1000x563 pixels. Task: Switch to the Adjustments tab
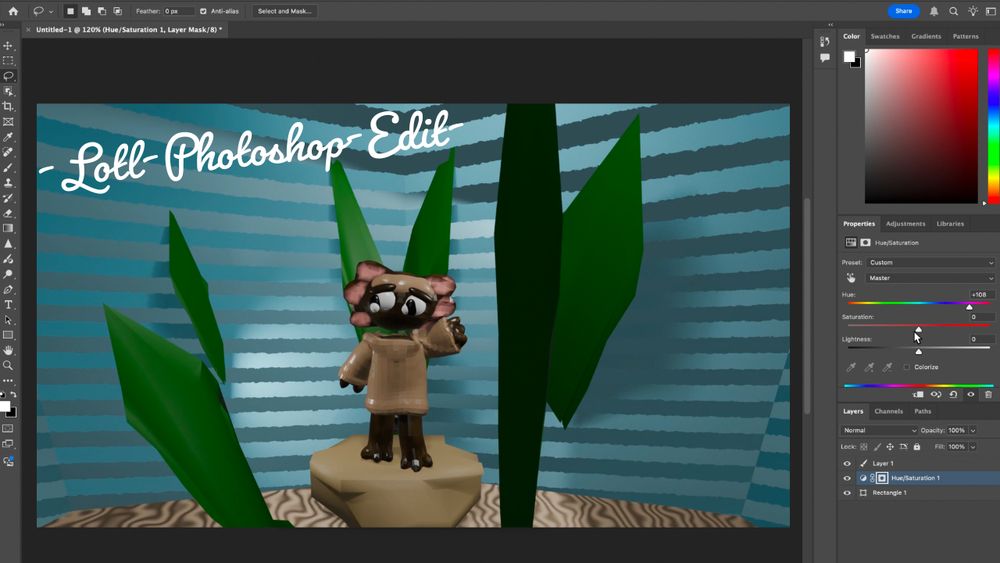906,224
